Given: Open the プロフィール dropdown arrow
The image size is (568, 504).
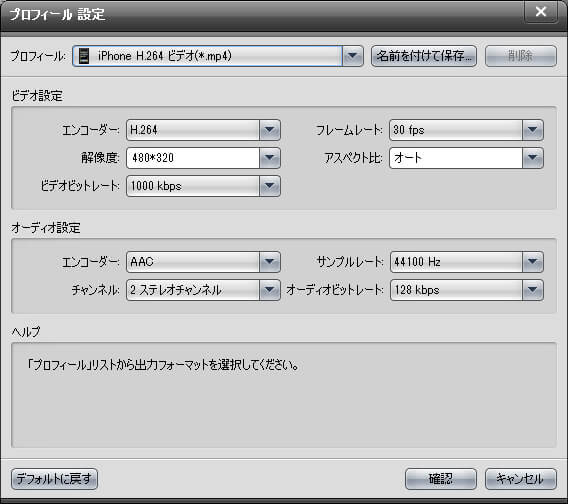Looking at the screenshot, I should point(352,56).
